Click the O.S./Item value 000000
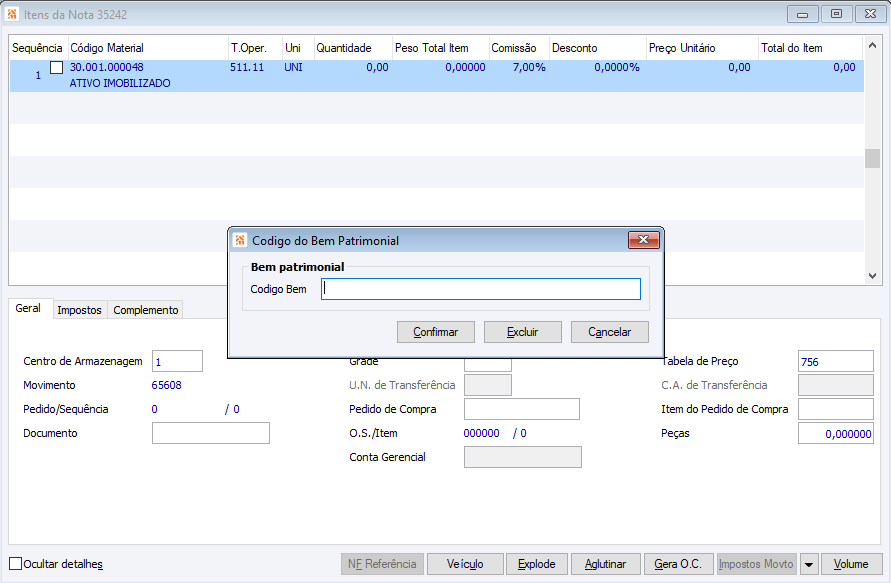The image size is (891, 583). pyautogui.click(x=481, y=433)
